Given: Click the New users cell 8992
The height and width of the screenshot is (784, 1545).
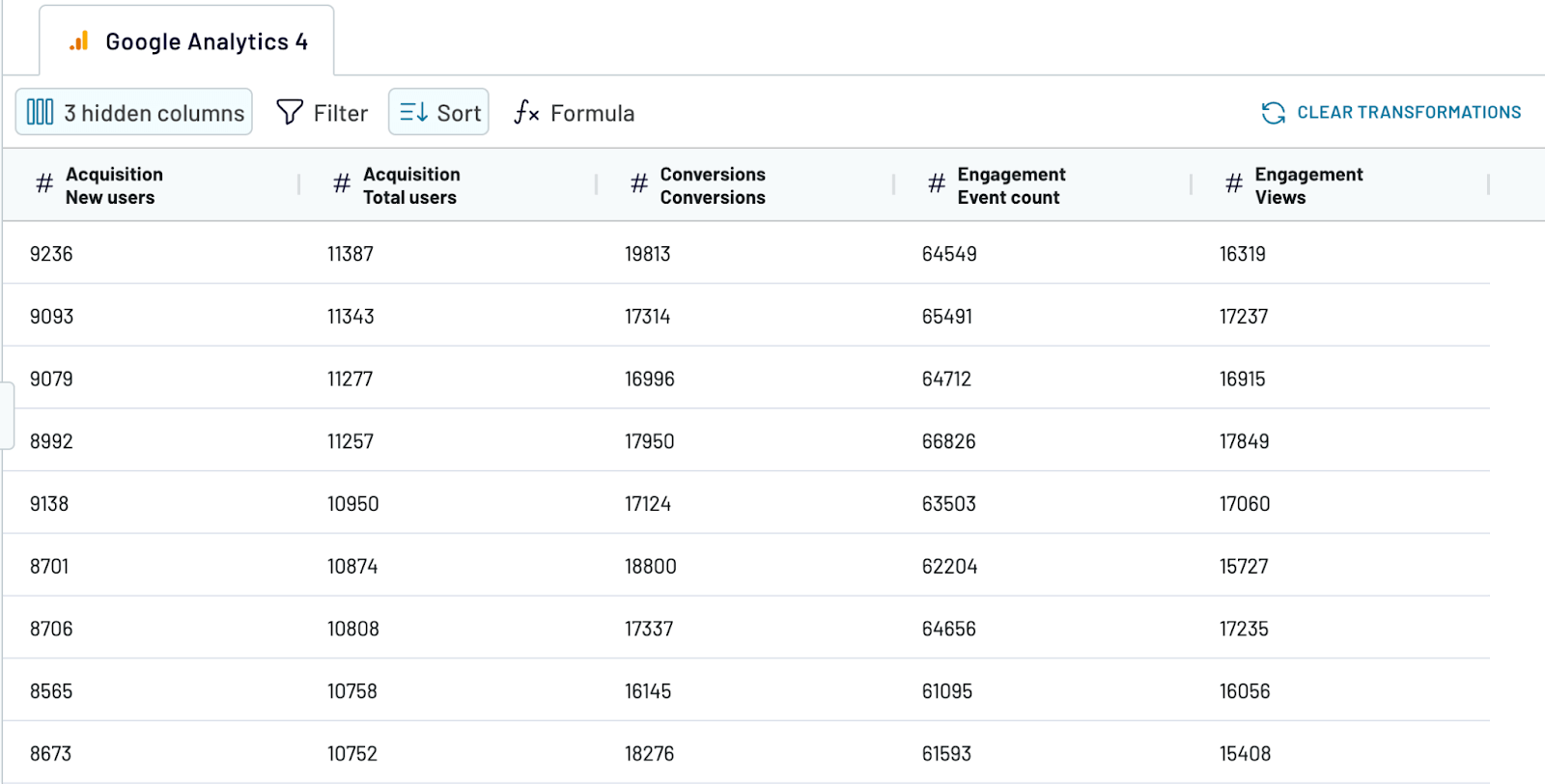Looking at the screenshot, I should click(51, 442).
